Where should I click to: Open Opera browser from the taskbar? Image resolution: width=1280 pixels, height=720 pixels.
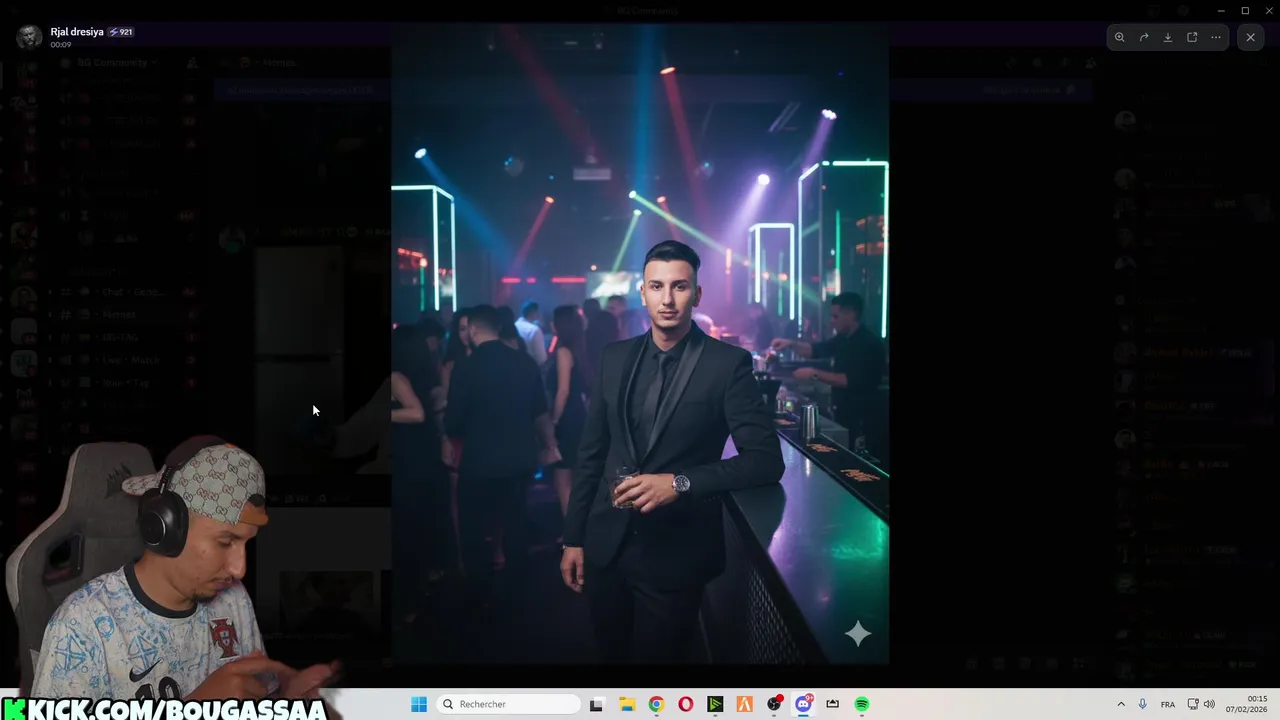685,704
